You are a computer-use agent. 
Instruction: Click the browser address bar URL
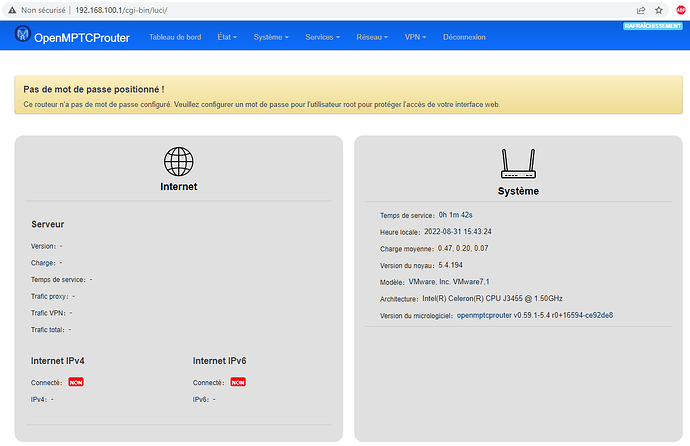[121, 10]
